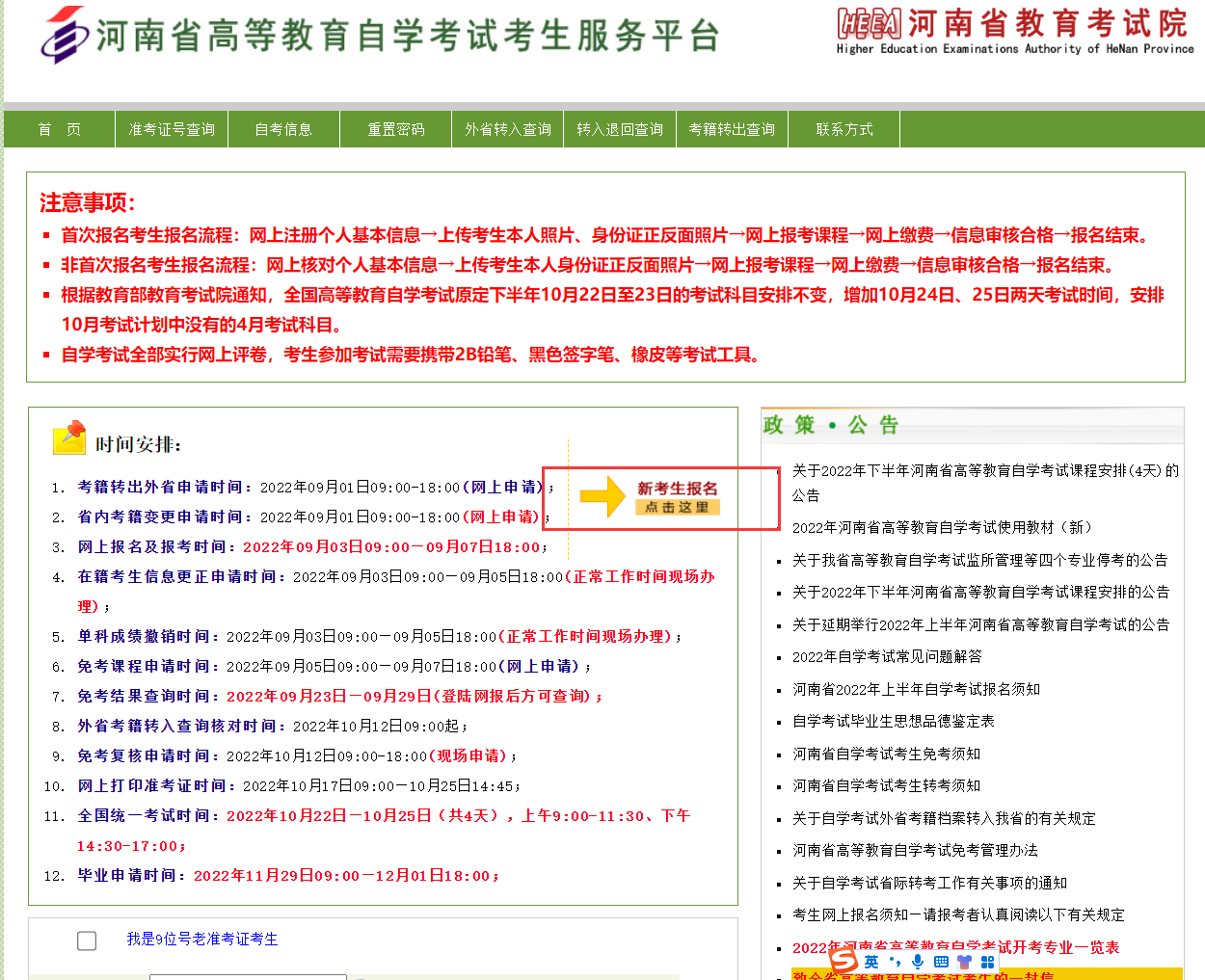Open the IME toolbox grid icon
The image size is (1205, 980).
click(987, 962)
